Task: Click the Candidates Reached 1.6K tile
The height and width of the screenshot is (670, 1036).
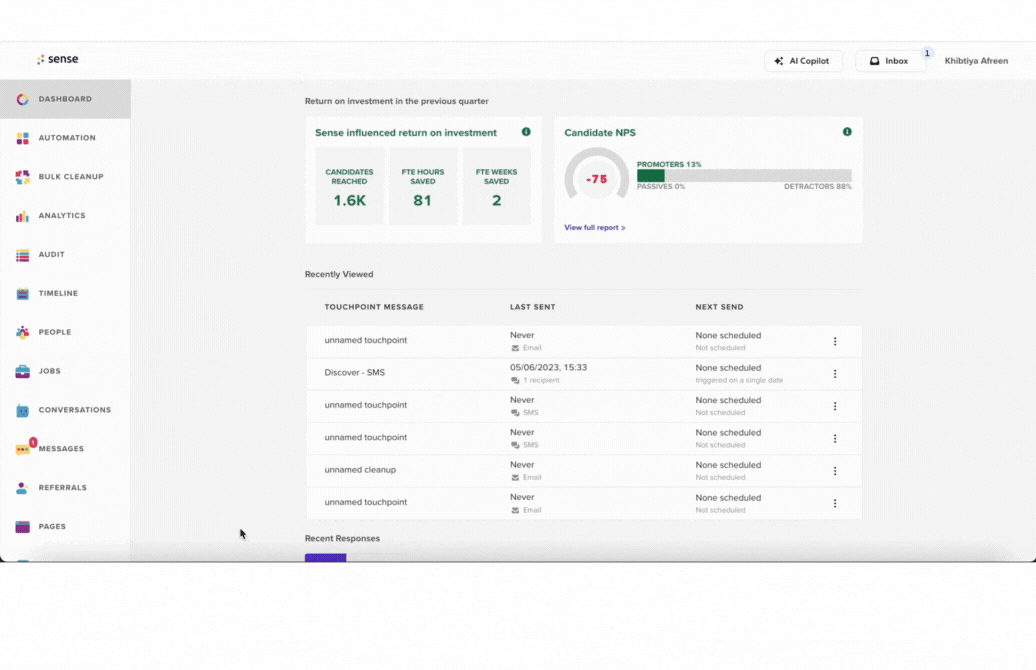Action: 349,186
